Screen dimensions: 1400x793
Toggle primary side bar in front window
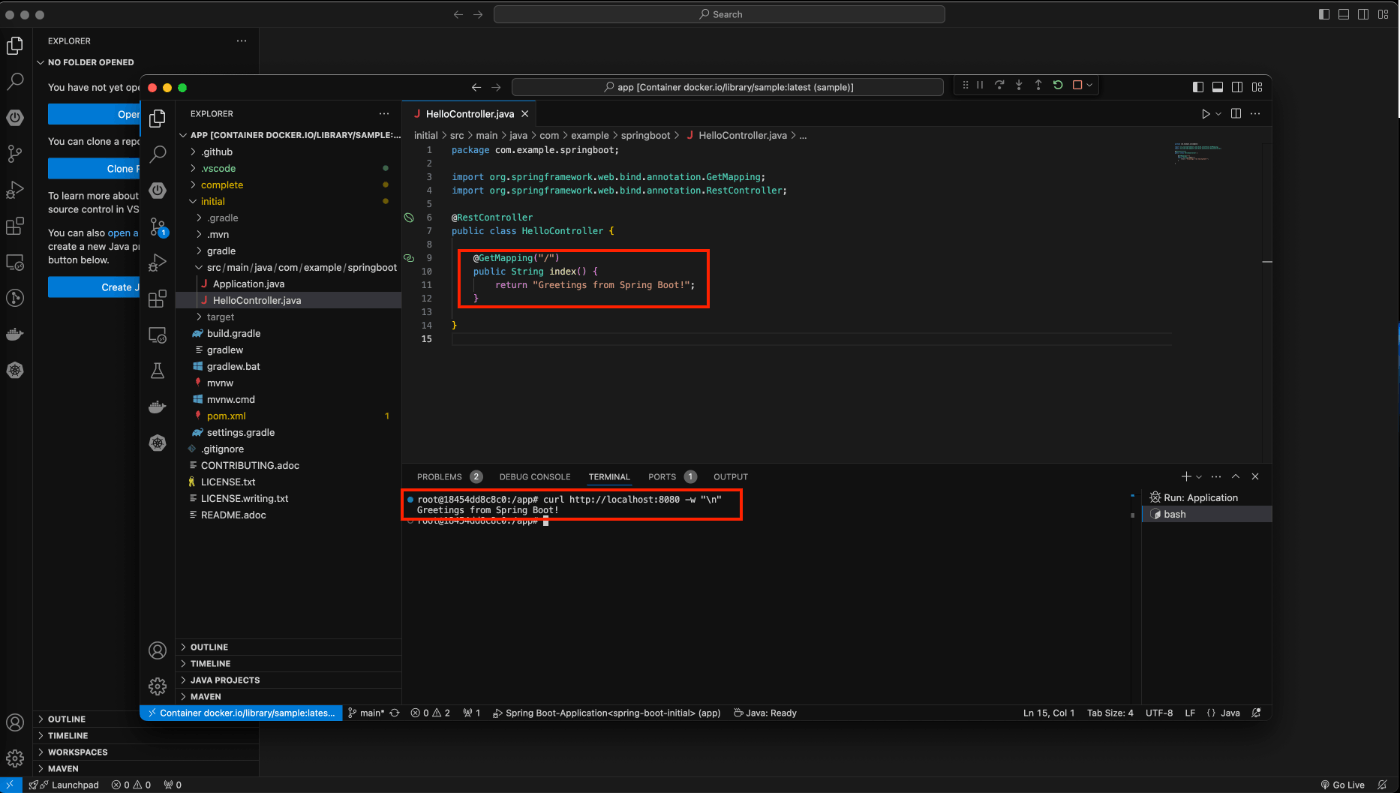point(1198,87)
